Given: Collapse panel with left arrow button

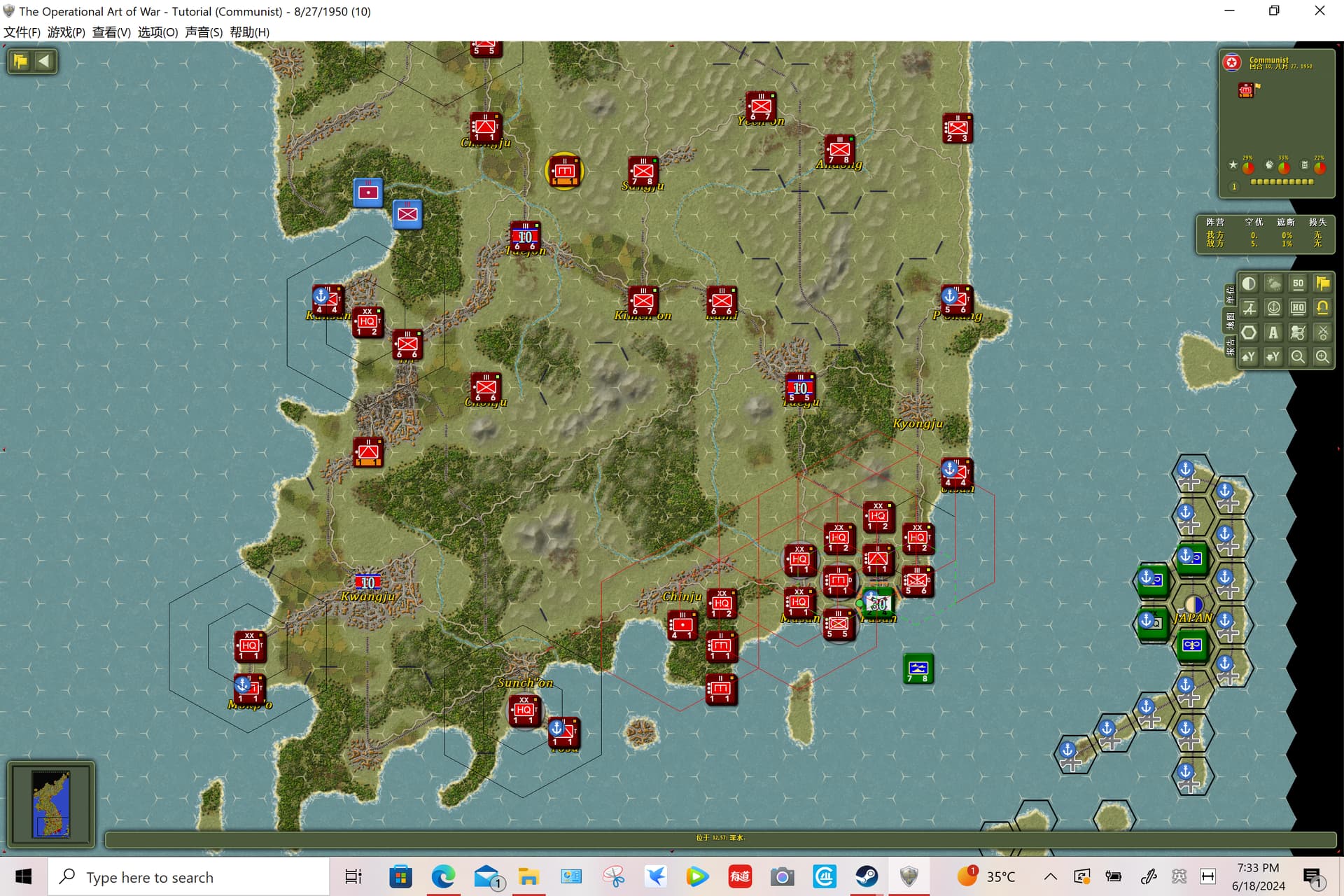Looking at the screenshot, I should tap(44, 61).
